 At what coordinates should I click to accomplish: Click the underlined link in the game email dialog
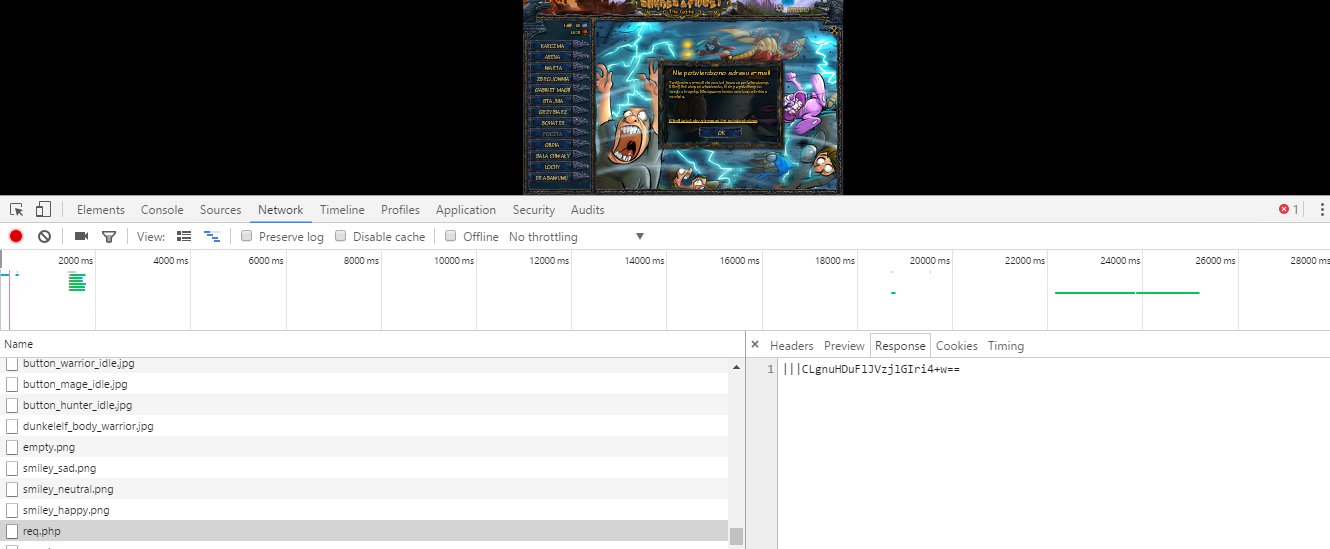tap(712, 119)
